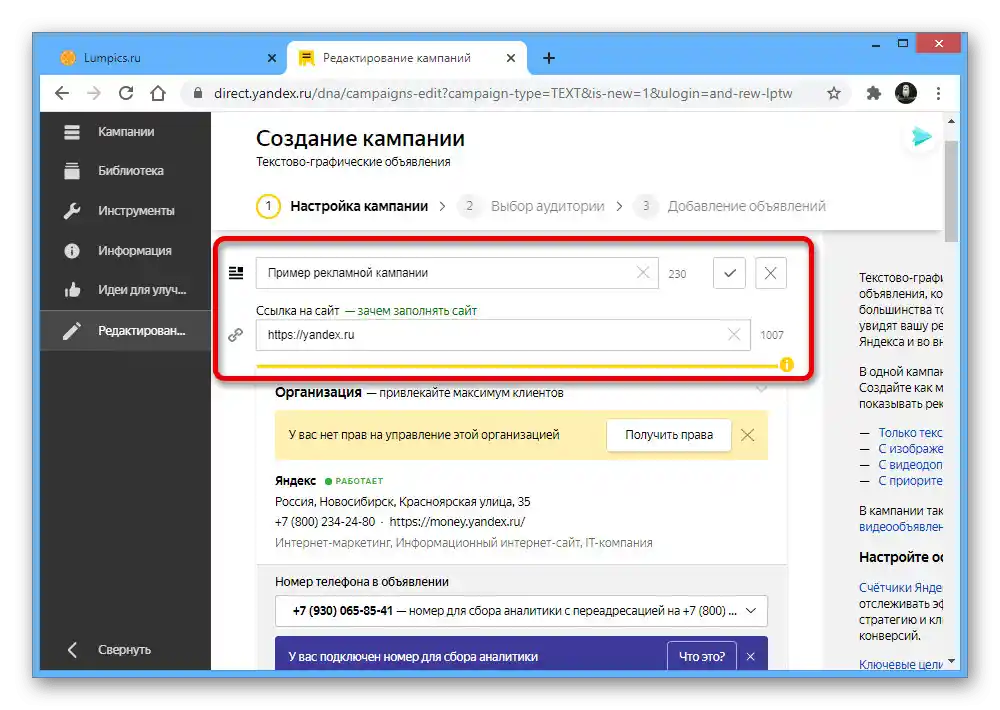This screenshot has width=1000, height=710.
Task: Cancel campaign name edit with X button
Action: coord(770,273)
